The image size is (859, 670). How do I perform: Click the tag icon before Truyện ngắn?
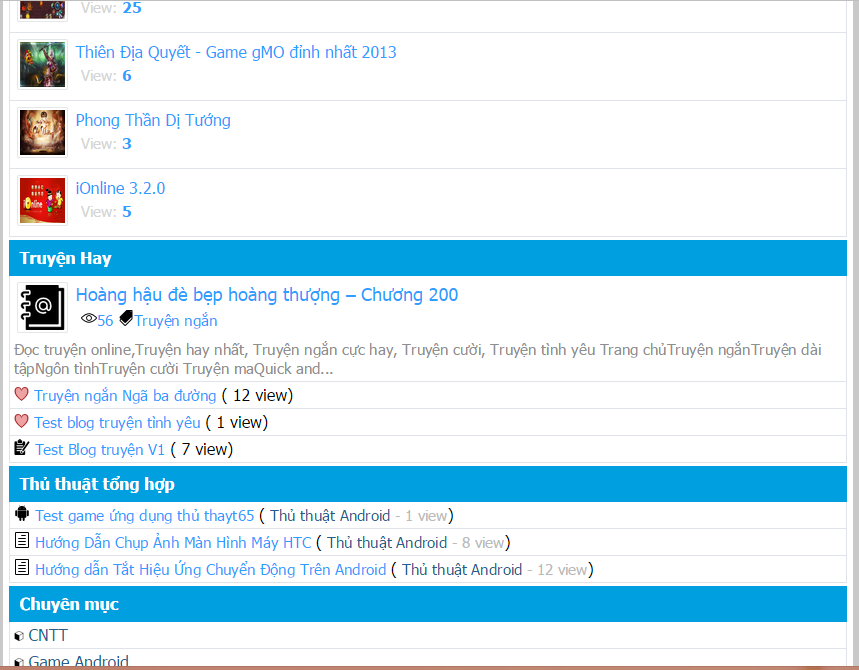pyautogui.click(x=126, y=318)
